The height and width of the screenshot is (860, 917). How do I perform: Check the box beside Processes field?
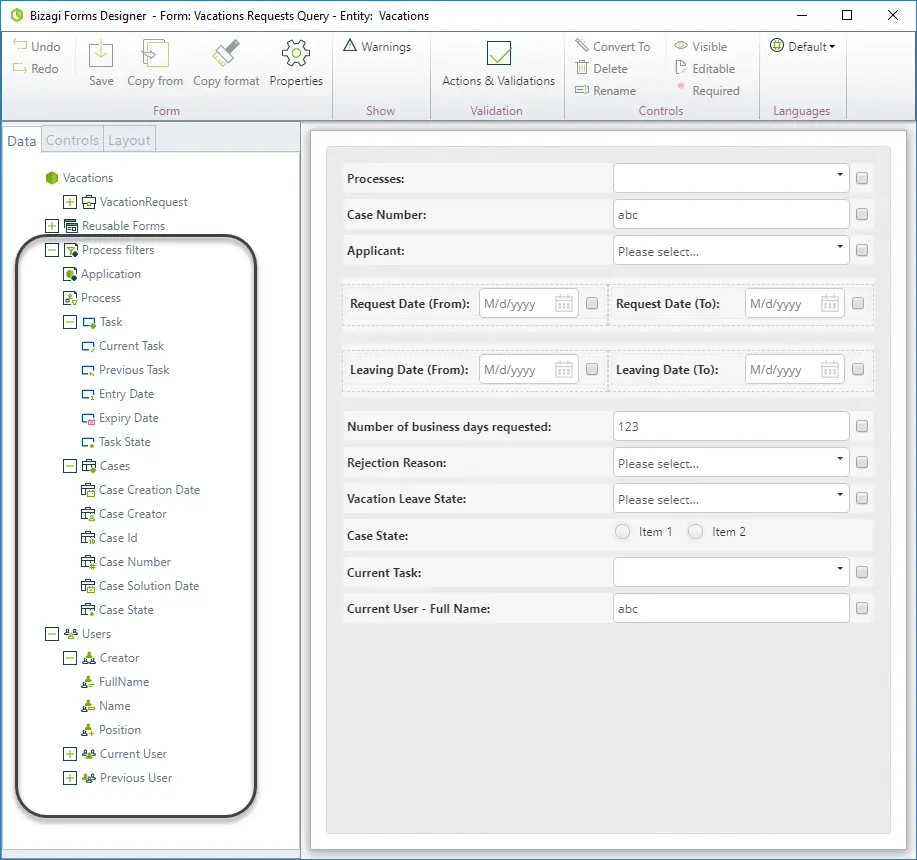pos(861,178)
